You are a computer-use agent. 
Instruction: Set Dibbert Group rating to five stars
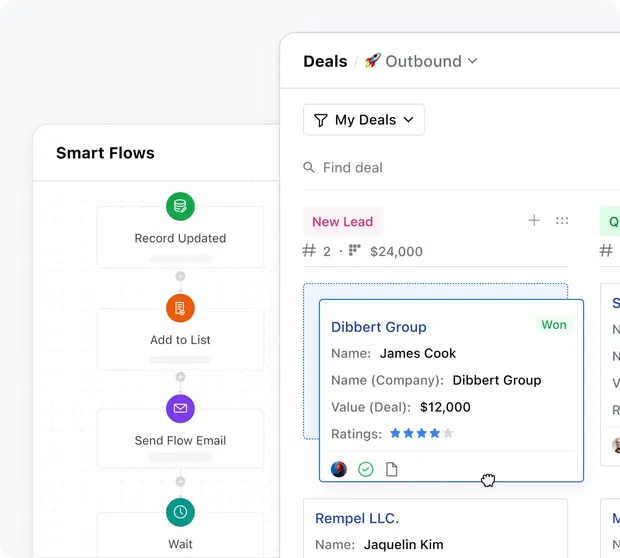click(x=448, y=433)
